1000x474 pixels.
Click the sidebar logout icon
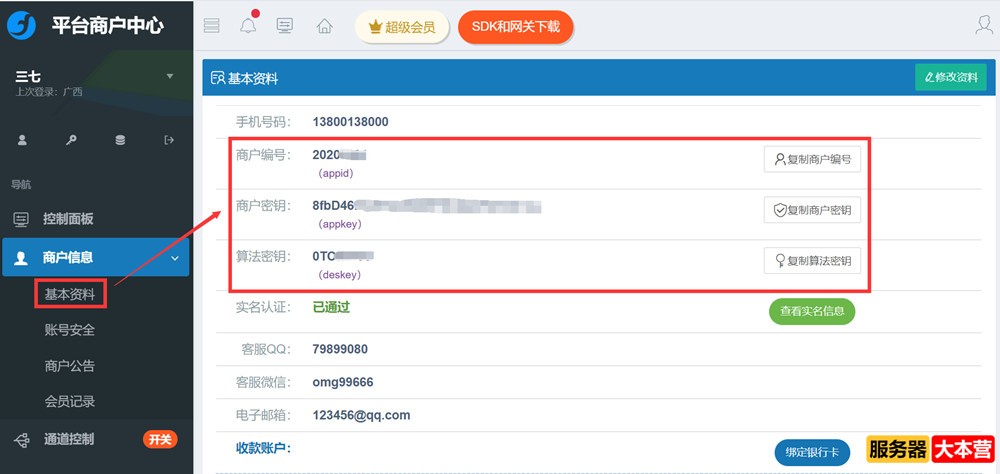coord(169,140)
